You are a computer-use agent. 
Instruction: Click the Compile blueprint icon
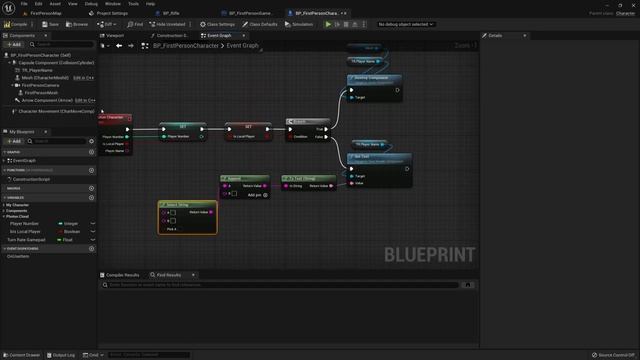point(7,24)
